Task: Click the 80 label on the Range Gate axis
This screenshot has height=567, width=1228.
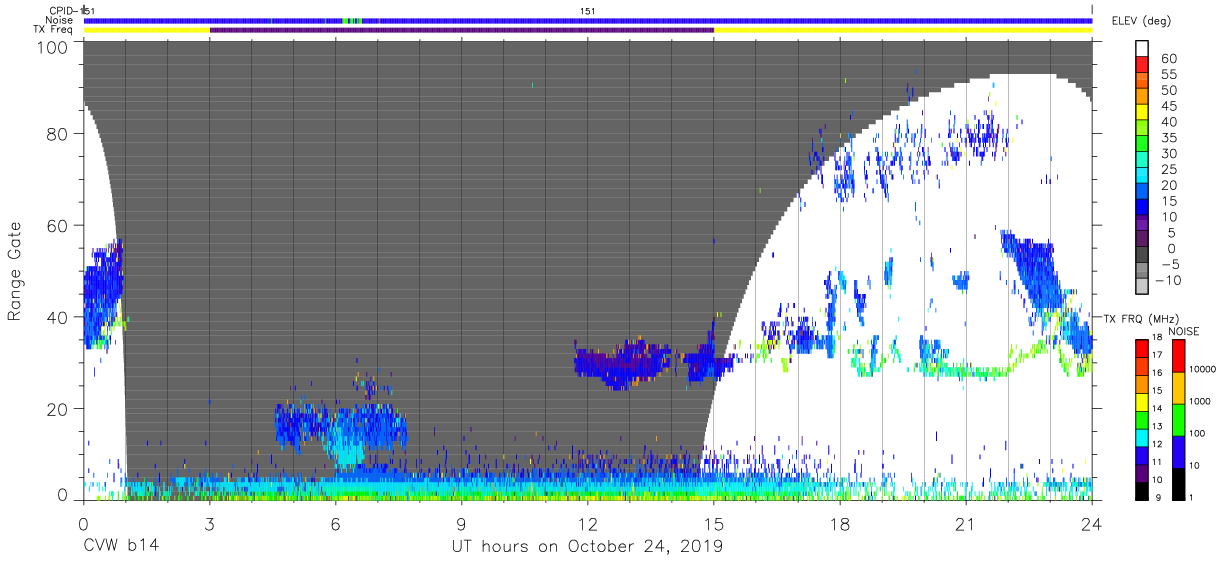Action: 58,134
